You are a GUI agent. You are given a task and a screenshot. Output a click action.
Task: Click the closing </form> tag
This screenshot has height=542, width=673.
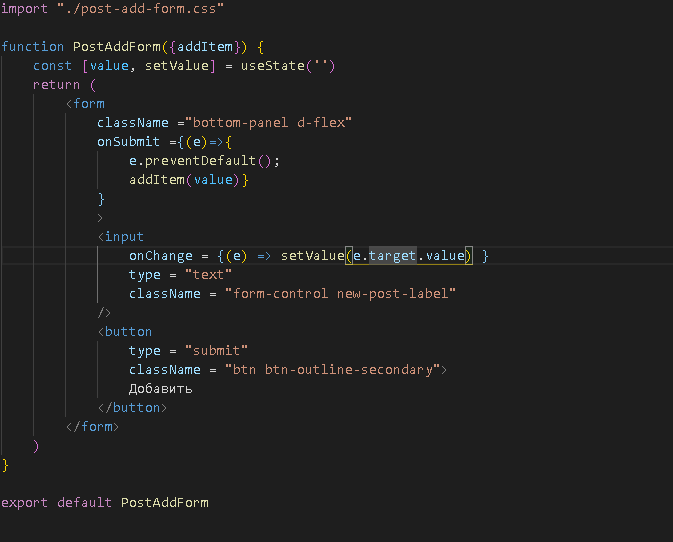[x=92, y=427]
